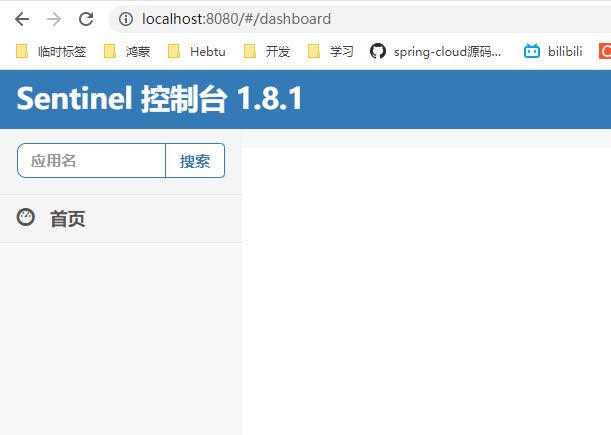Open the orange C bookmark icon
The width and height of the screenshot is (611, 435).
[x=605, y=51]
